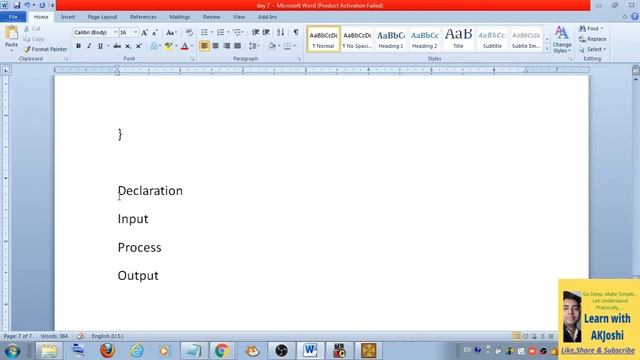This screenshot has width=640, height=360.
Task: Center align the paragraph
Action: click(216, 46)
